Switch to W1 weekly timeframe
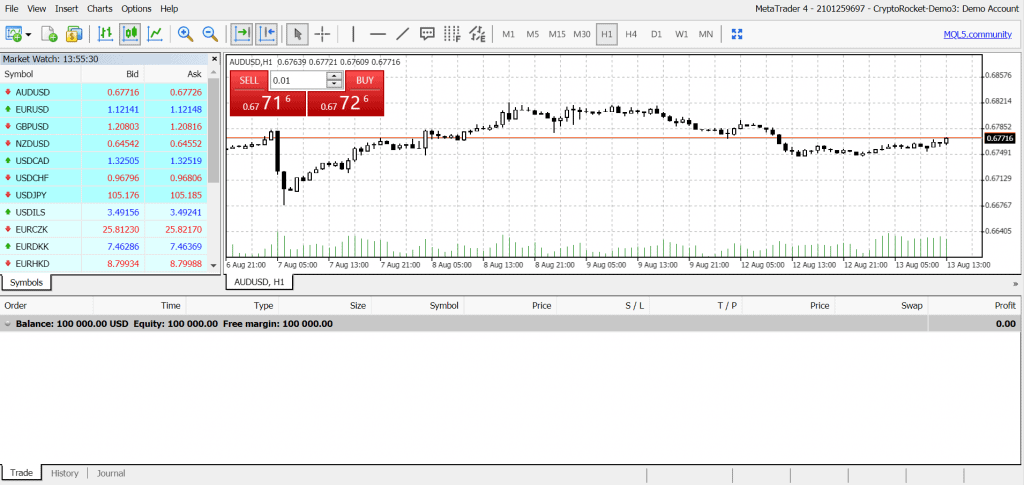Viewport: 1024px width, 485px height. pos(681,34)
